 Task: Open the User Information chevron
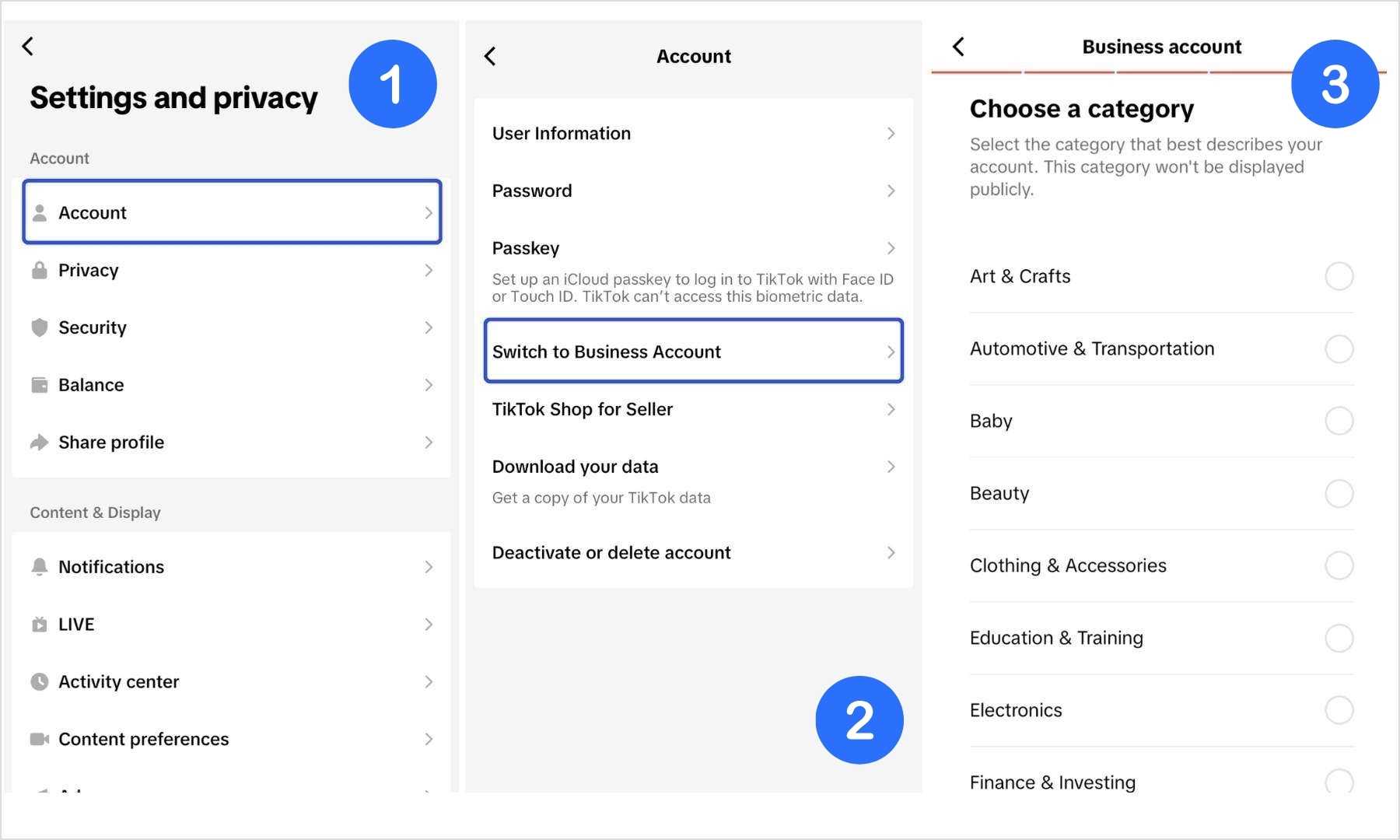pos(891,134)
